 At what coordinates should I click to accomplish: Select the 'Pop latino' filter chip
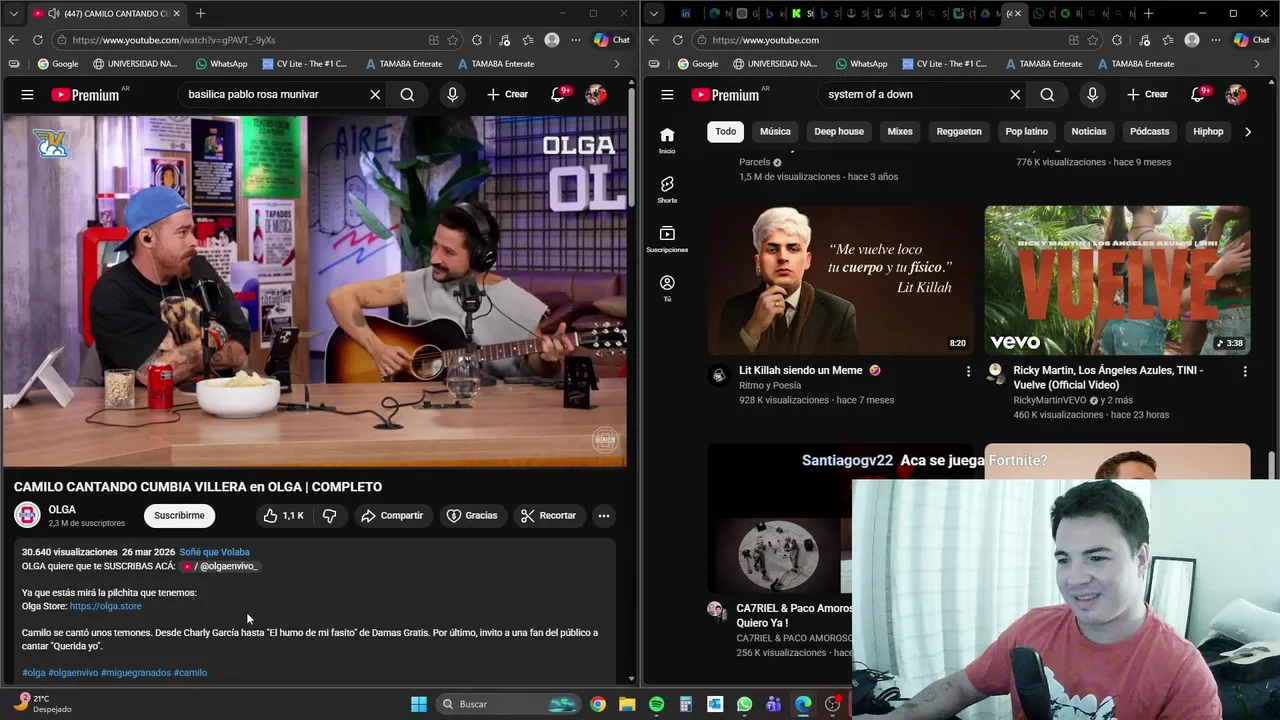(1027, 131)
